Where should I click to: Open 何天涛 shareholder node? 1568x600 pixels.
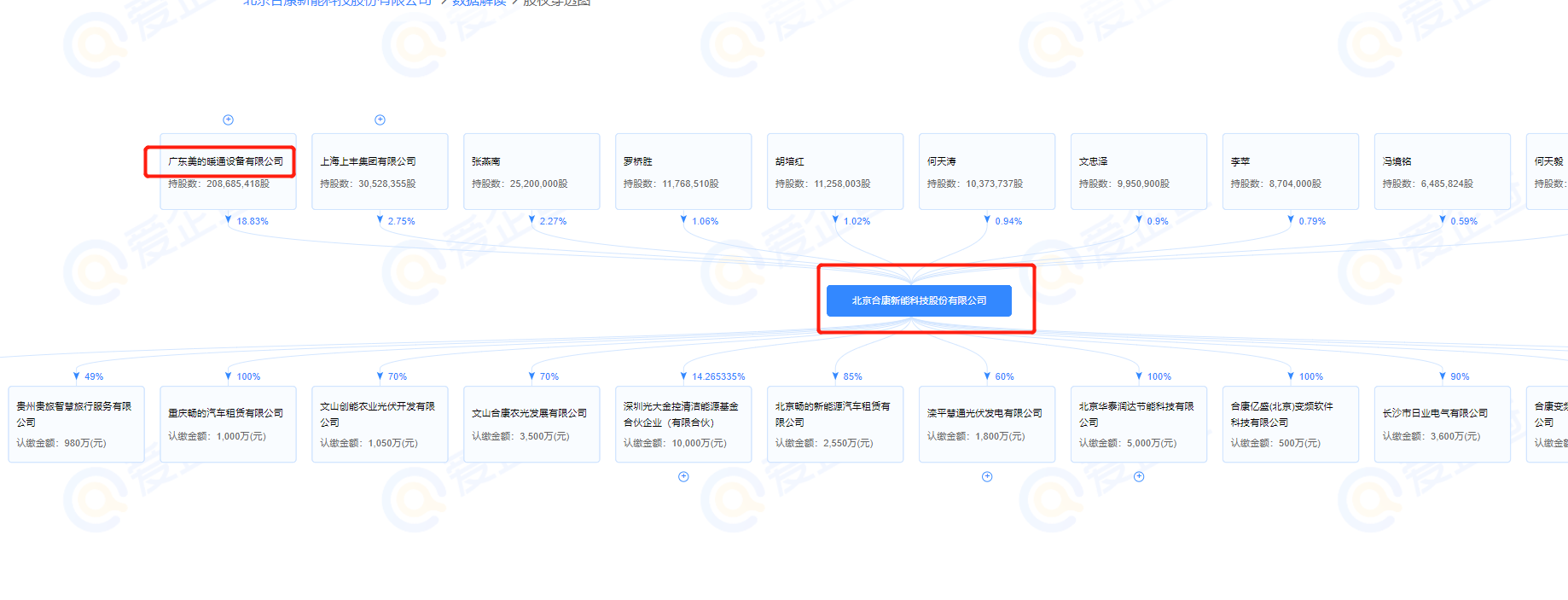pos(987,172)
